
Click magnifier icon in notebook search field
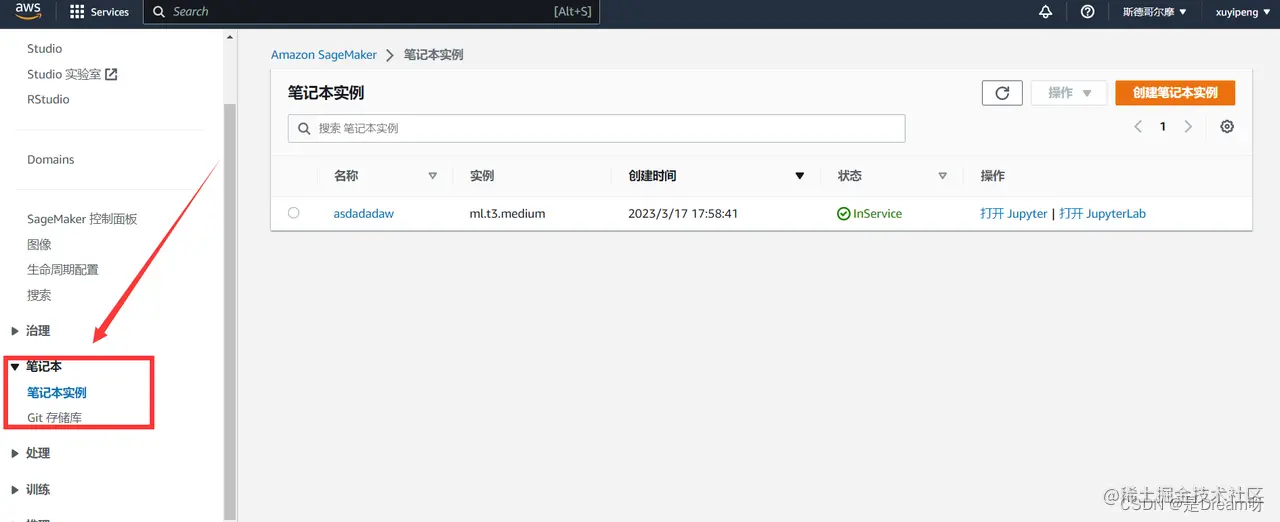point(304,129)
